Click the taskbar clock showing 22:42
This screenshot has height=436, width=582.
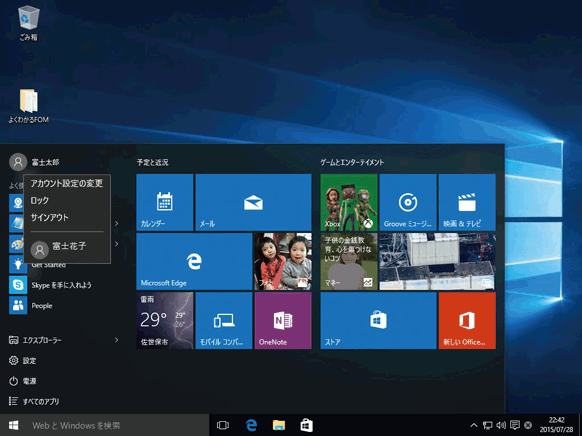556,425
